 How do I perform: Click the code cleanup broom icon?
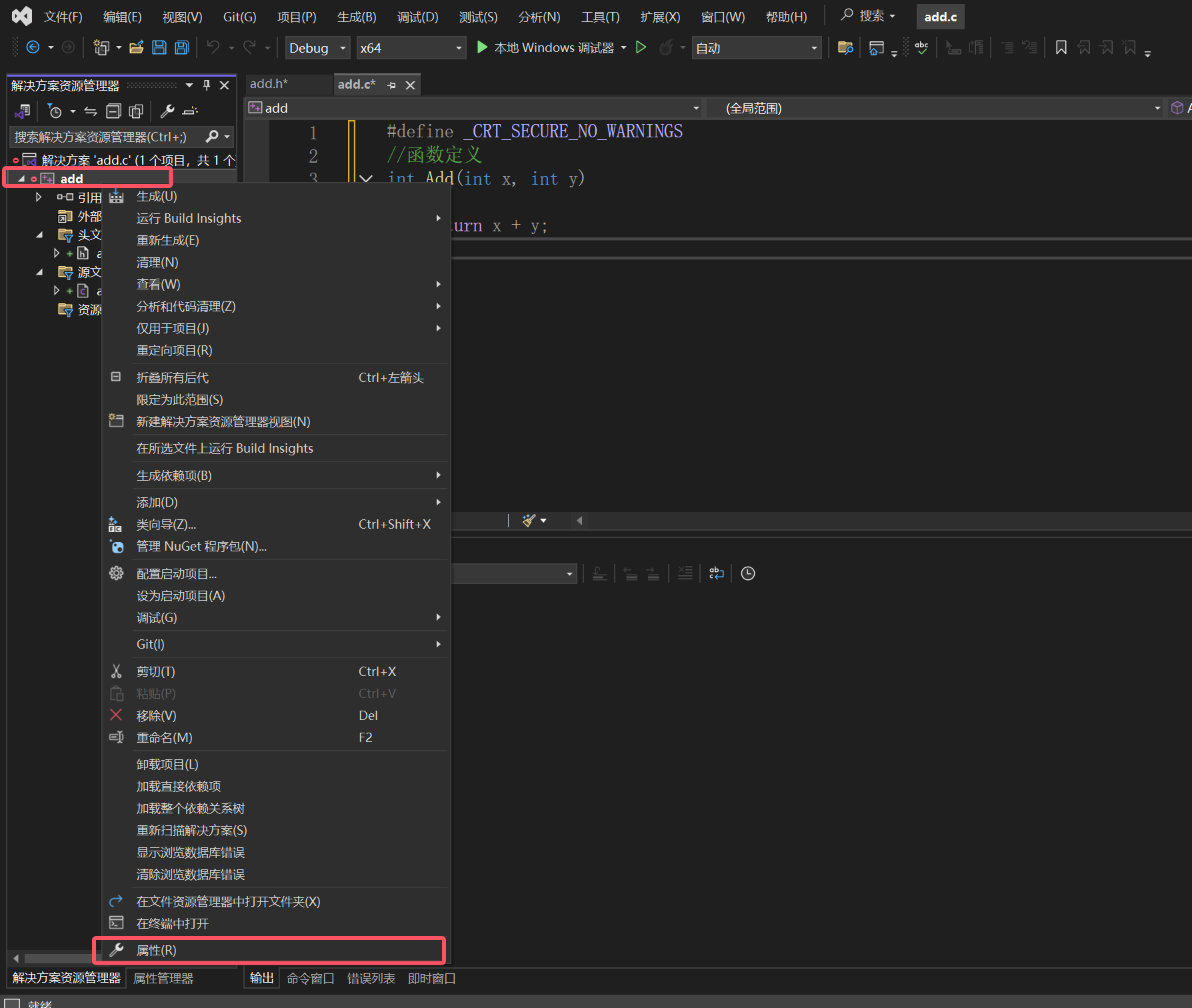click(529, 520)
